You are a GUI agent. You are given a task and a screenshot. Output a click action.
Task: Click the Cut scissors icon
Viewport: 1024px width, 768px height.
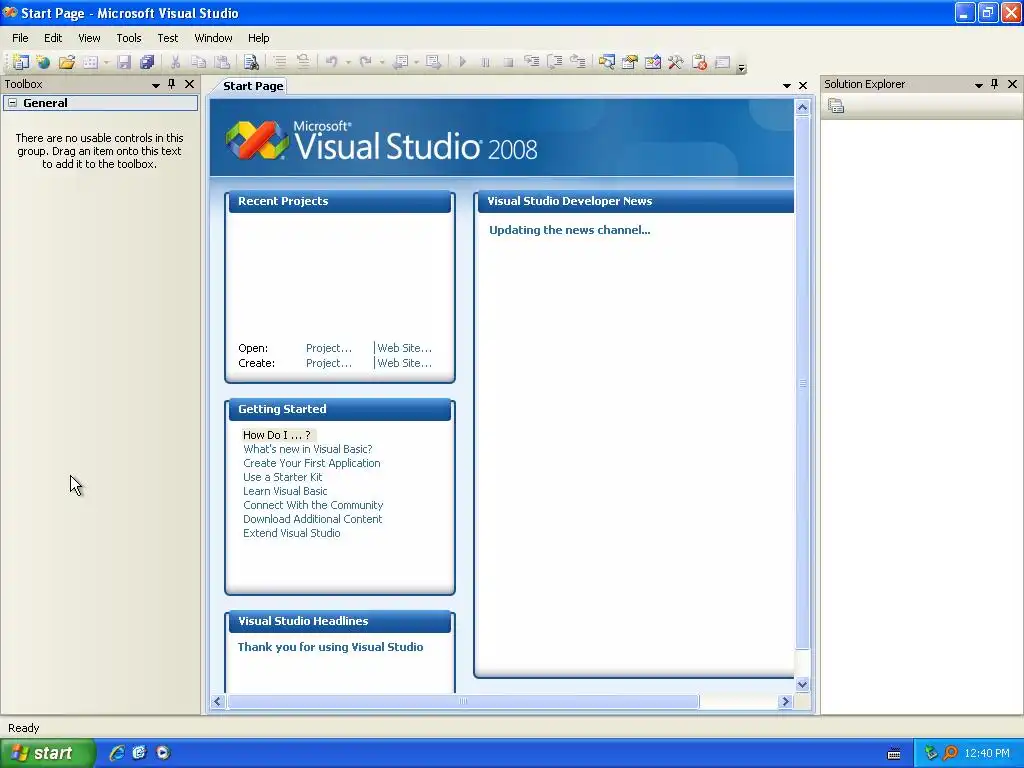click(x=175, y=62)
